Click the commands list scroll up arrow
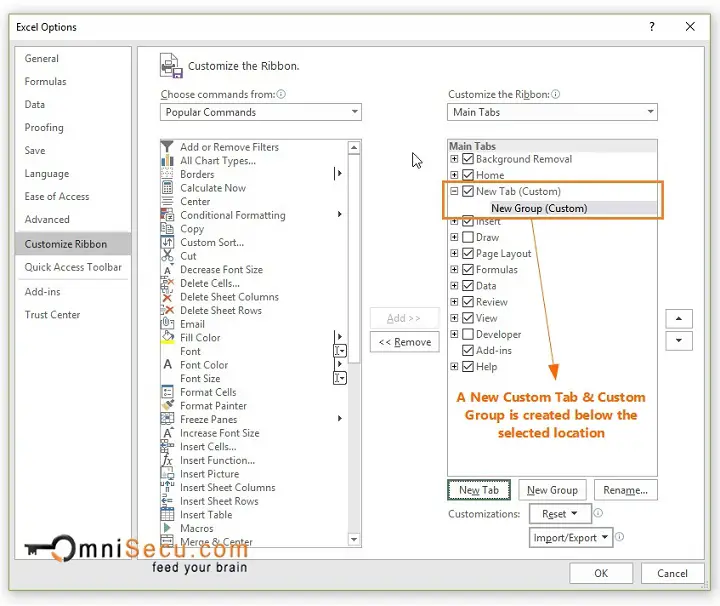The height and width of the screenshot is (606, 720). point(354,147)
